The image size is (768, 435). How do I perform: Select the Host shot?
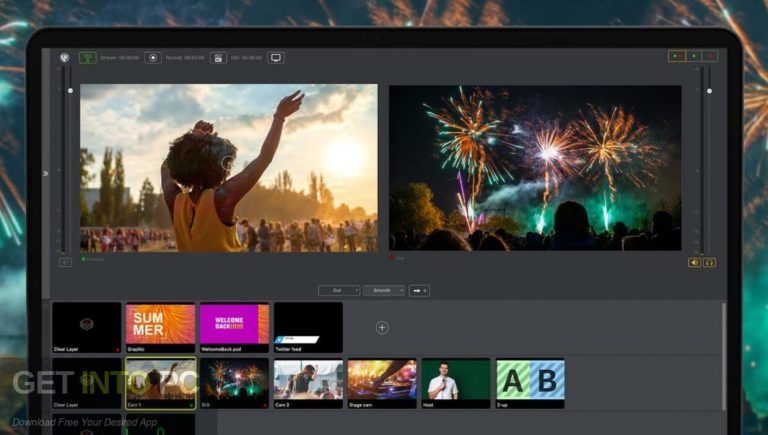[x=456, y=384]
